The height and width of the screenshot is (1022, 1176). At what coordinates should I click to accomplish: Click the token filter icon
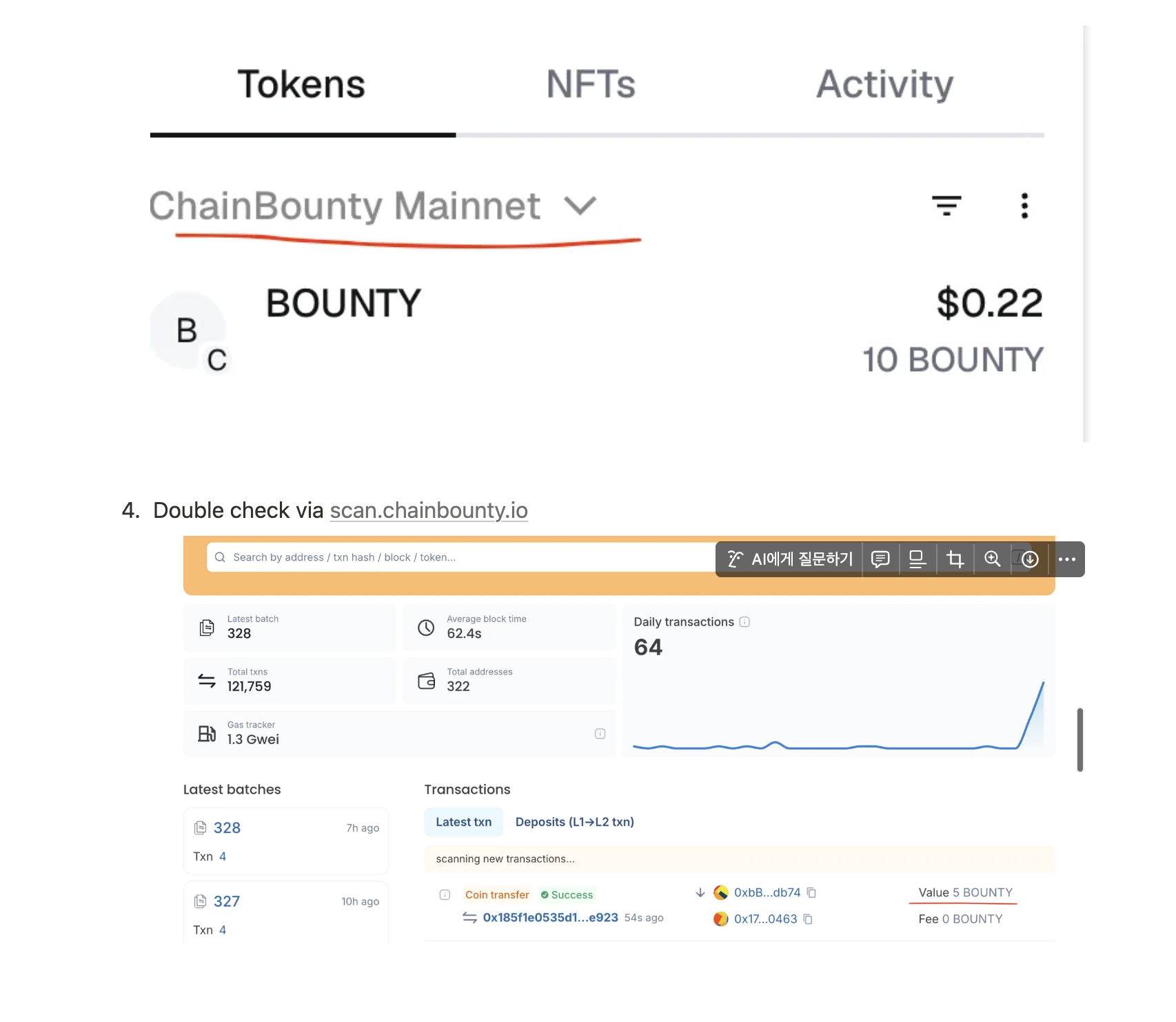pyautogui.click(x=946, y=206)
